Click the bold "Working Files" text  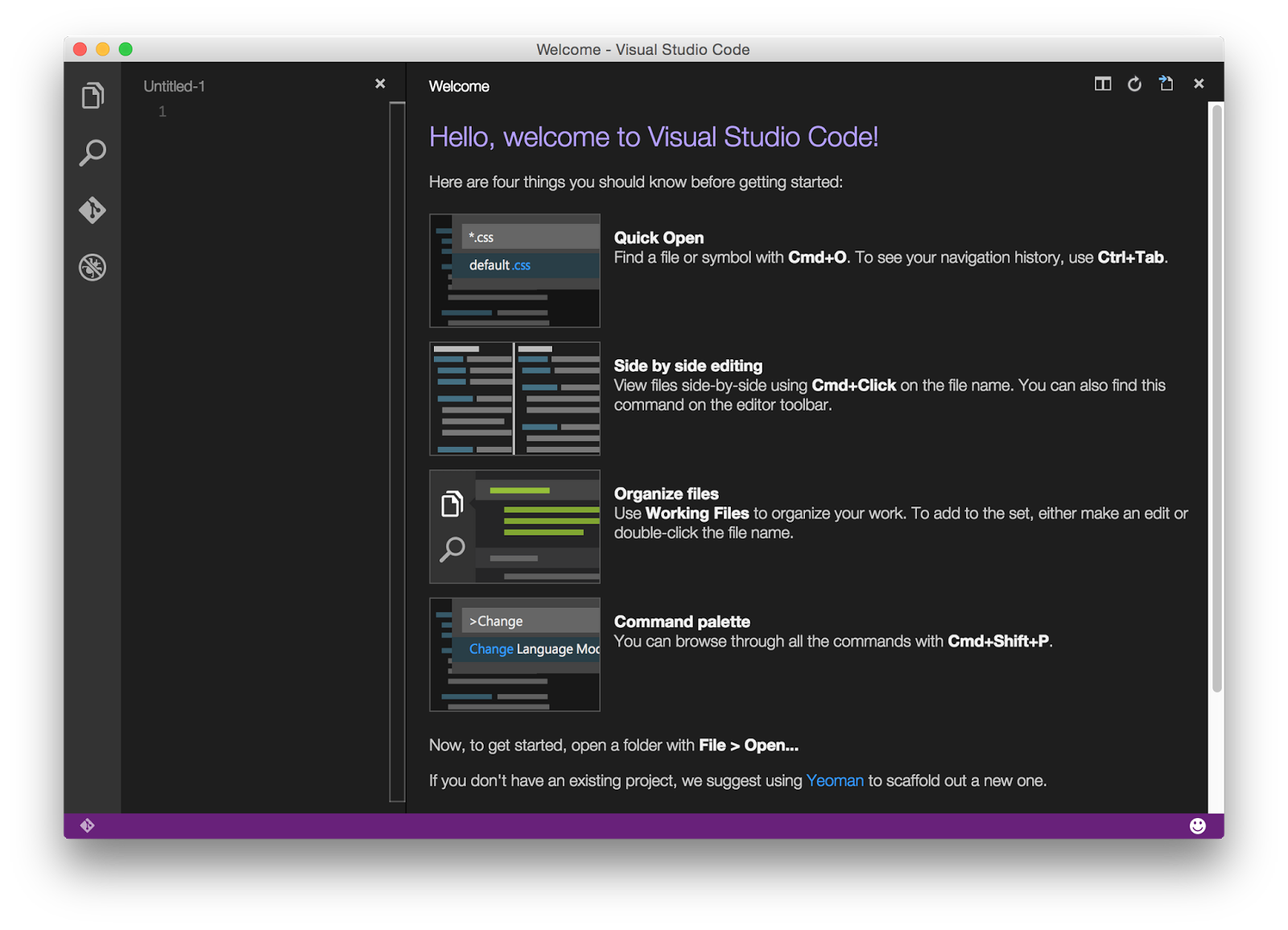(697, 513)
